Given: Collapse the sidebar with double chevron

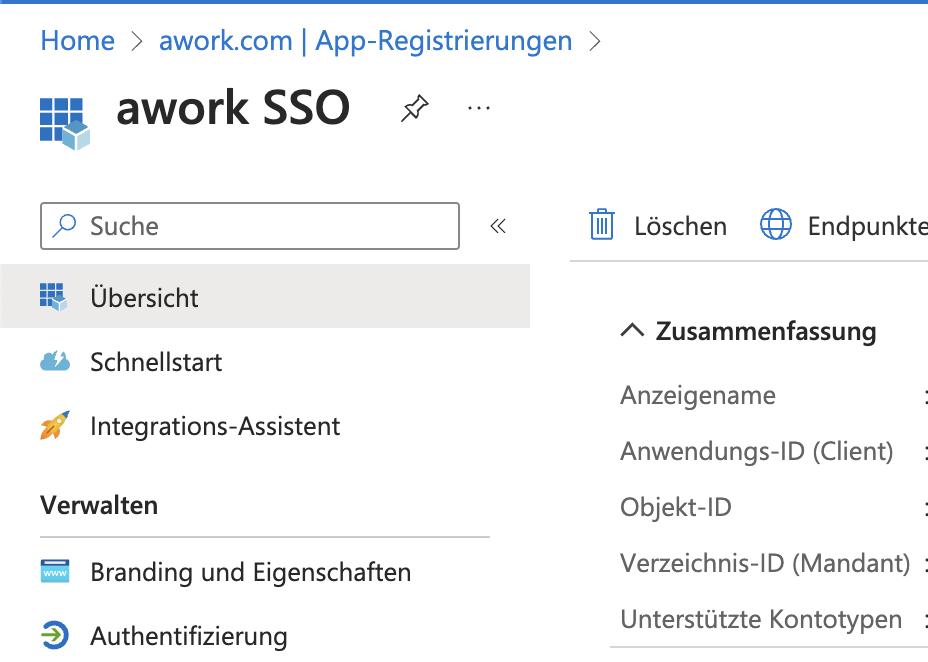Looking at the screenshot, I should tap(498, 226).
